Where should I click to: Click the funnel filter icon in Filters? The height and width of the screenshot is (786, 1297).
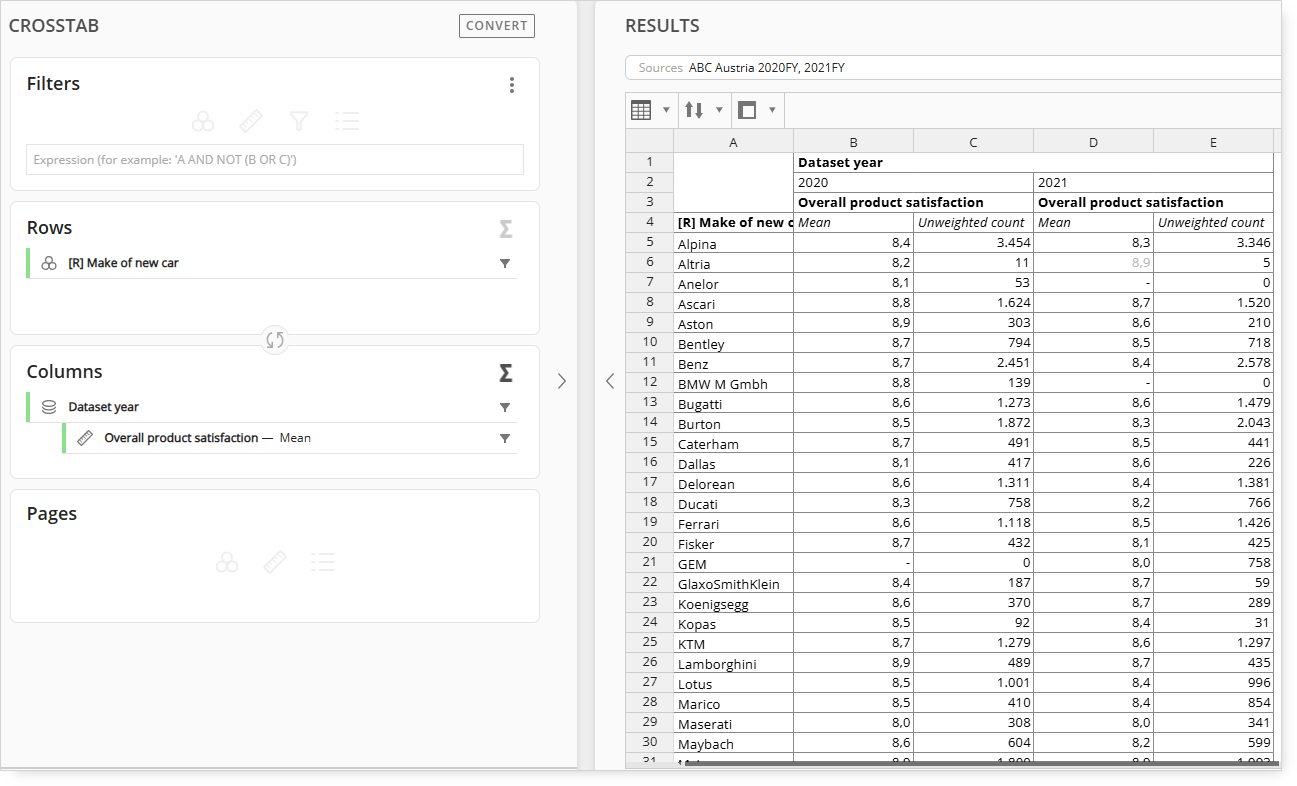(x=298, y=122)
